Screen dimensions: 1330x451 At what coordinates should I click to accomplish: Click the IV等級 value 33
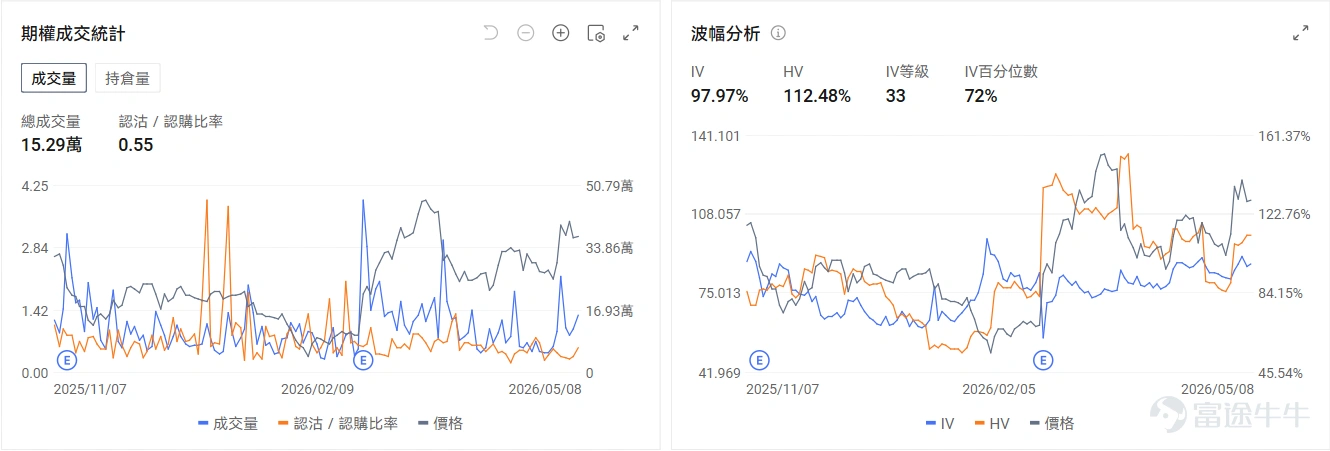pos(896,96)
